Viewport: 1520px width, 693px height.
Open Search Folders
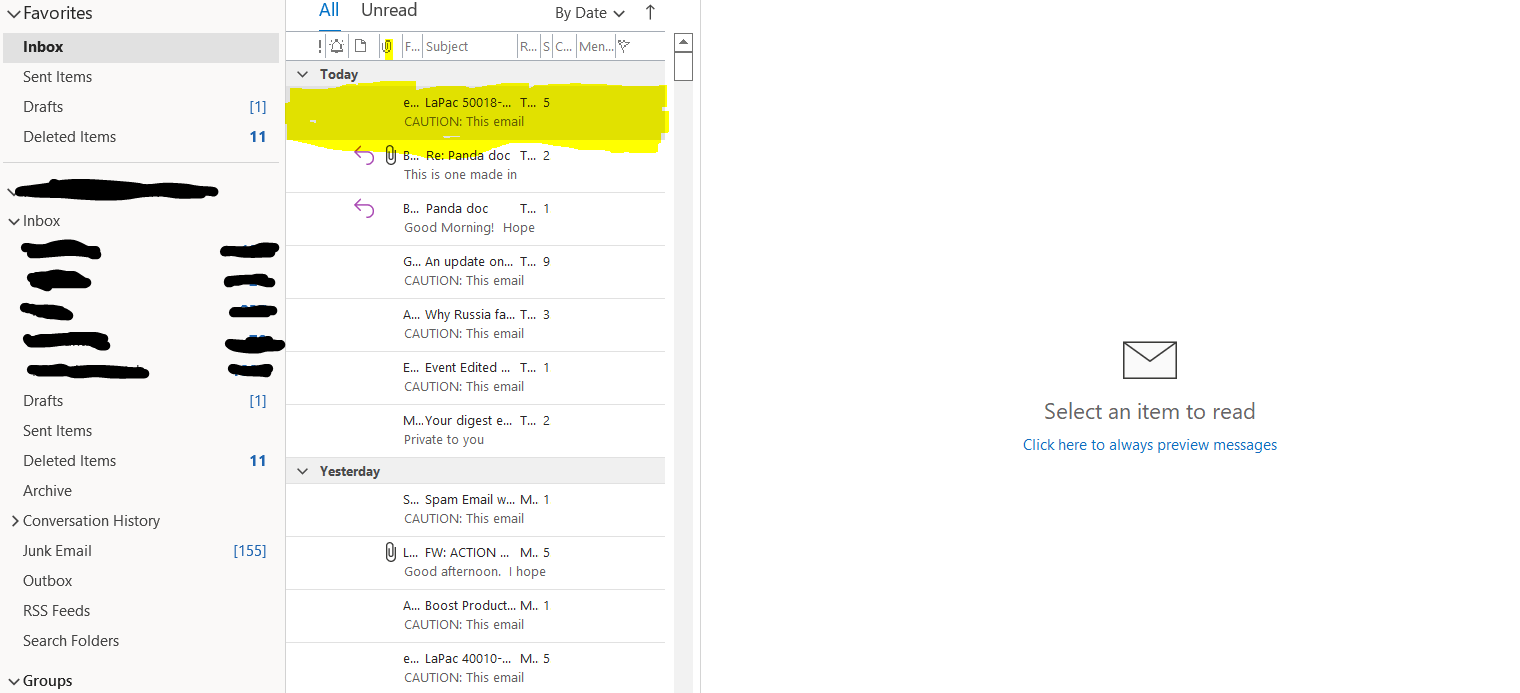click(x=141, y=641)
